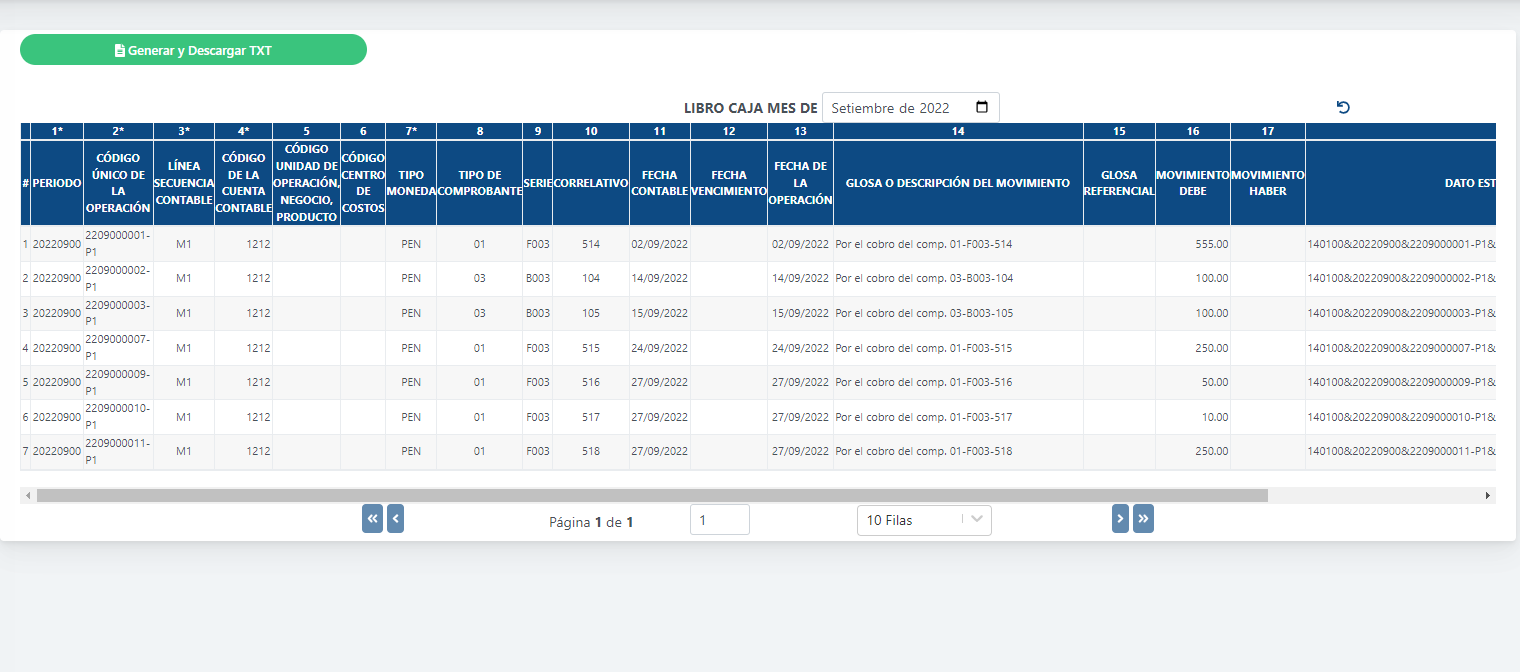Click the horizontal scrollbar thumb

(x=651, y=495)
